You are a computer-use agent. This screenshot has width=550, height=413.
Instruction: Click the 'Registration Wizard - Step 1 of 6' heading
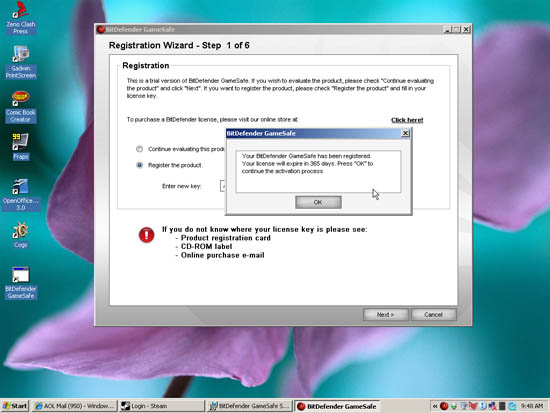tap(179, 45)
